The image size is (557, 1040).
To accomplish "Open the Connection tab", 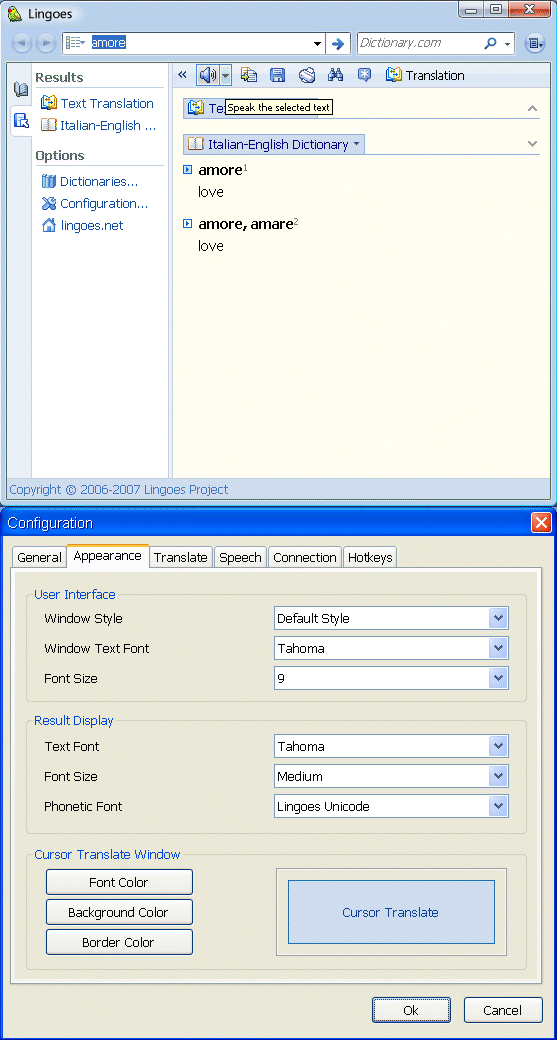I will pyautogui.click(x=305, y=557).
